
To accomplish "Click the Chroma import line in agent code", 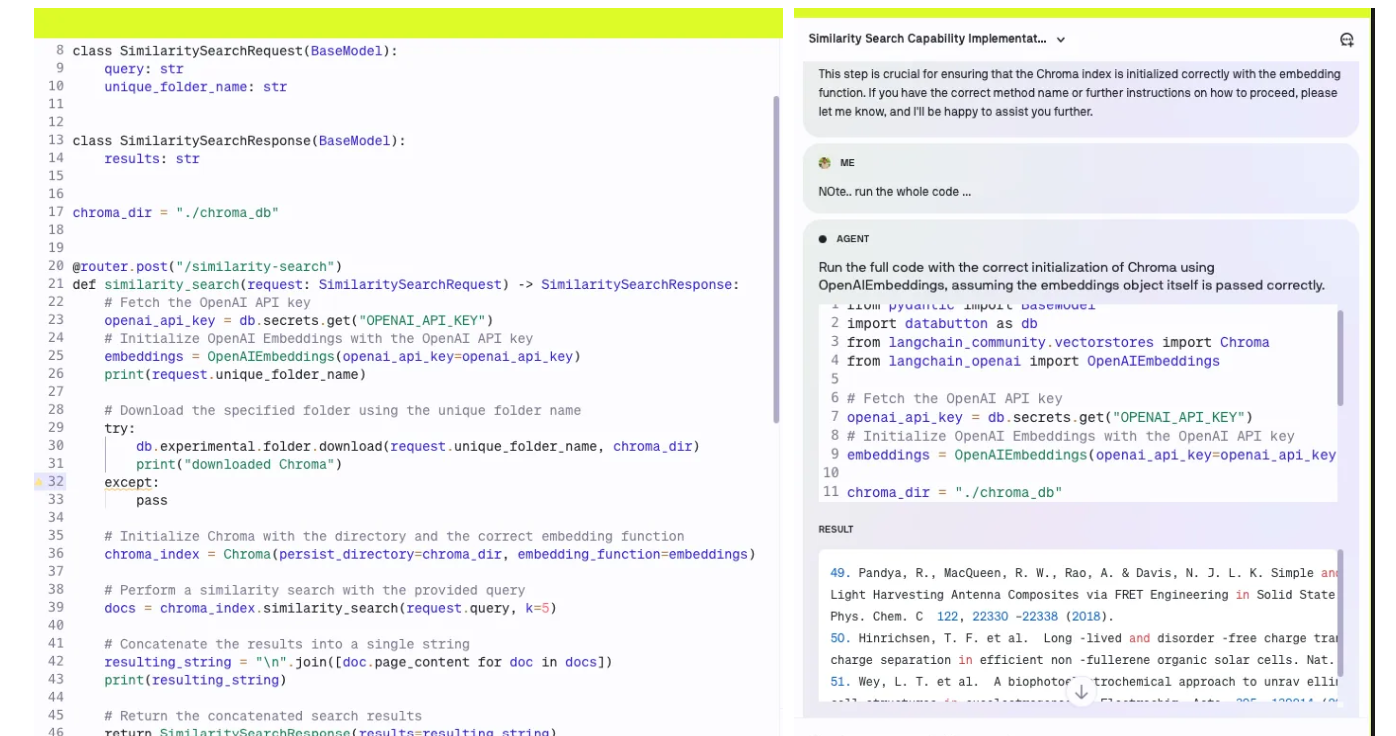I will [x=1057, y=342].
